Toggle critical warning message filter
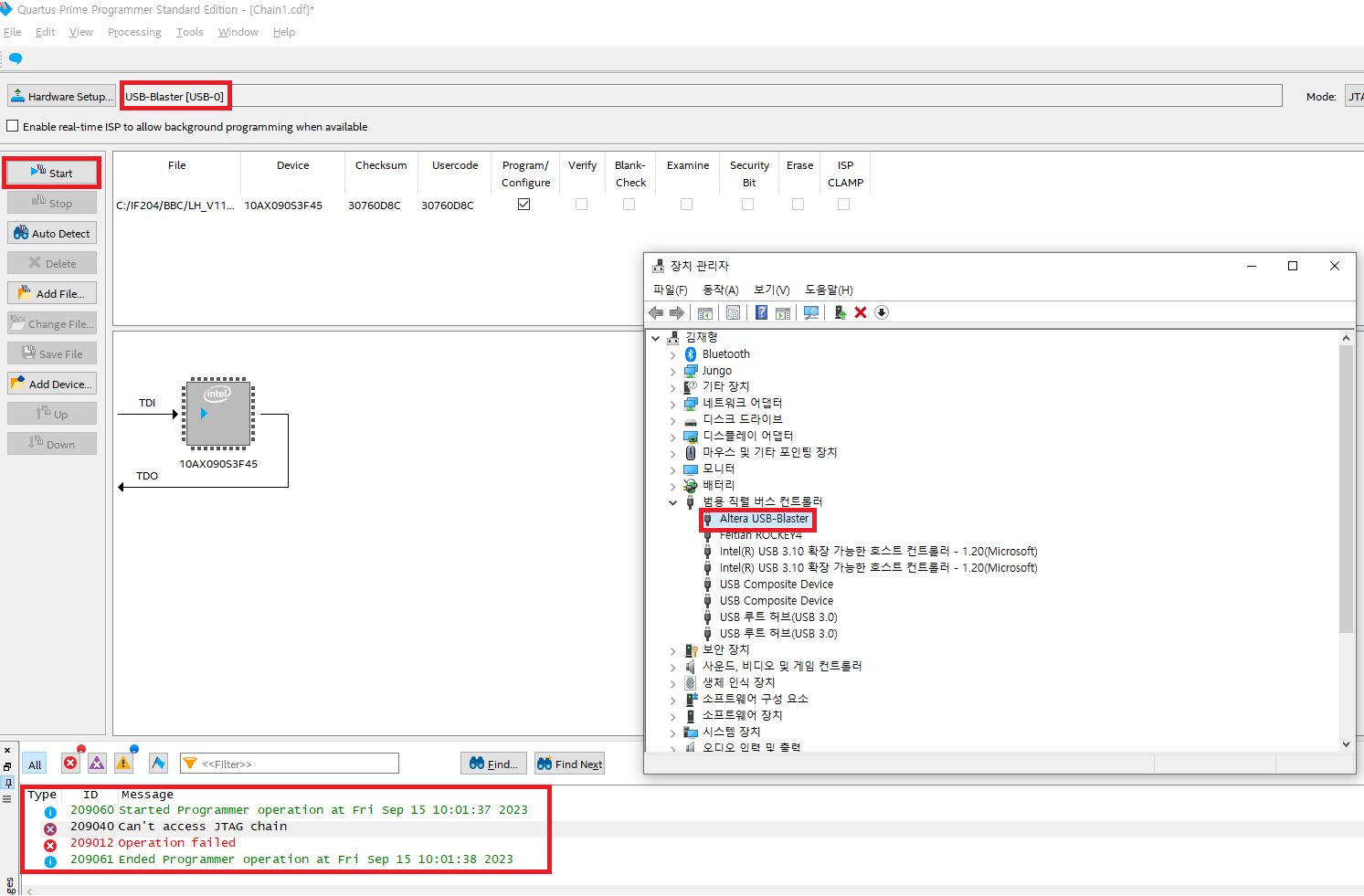Screen dimensions: 1364x896 tap(97, 764)
